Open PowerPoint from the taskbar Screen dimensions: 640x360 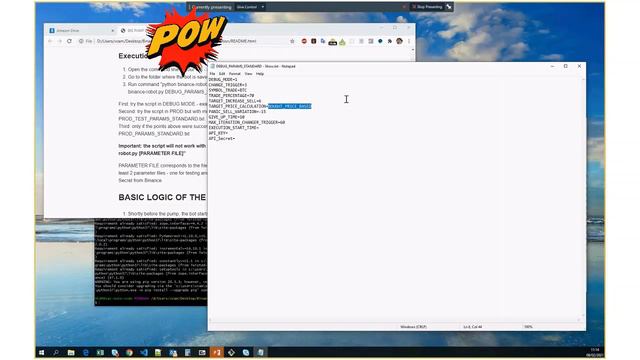pyautogui.click(x=217, y=352)
